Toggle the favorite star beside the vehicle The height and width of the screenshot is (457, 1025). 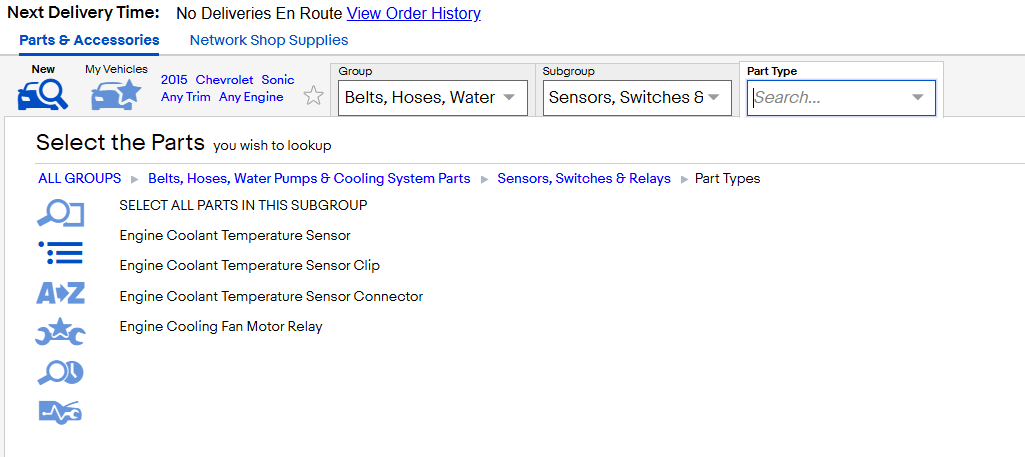click(x=314, y=96)
